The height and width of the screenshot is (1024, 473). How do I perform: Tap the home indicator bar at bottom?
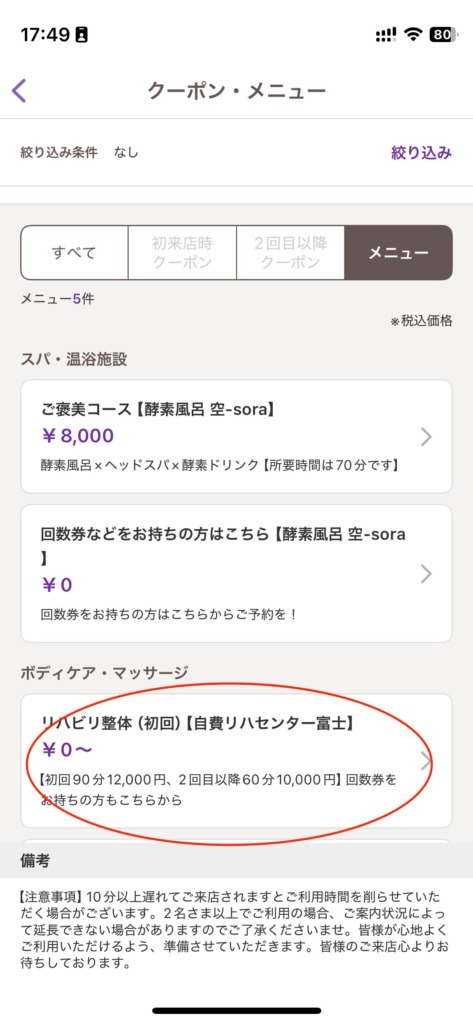236,1010
